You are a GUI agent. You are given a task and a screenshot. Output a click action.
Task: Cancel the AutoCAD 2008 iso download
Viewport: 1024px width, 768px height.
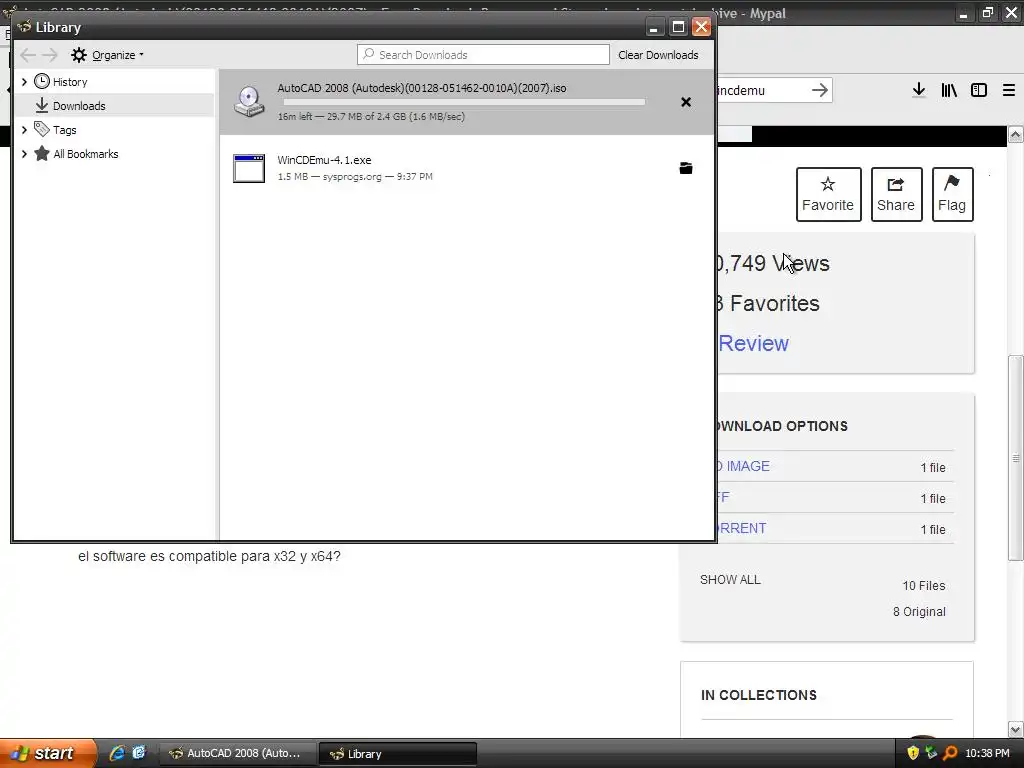click(x=686, y=102)
